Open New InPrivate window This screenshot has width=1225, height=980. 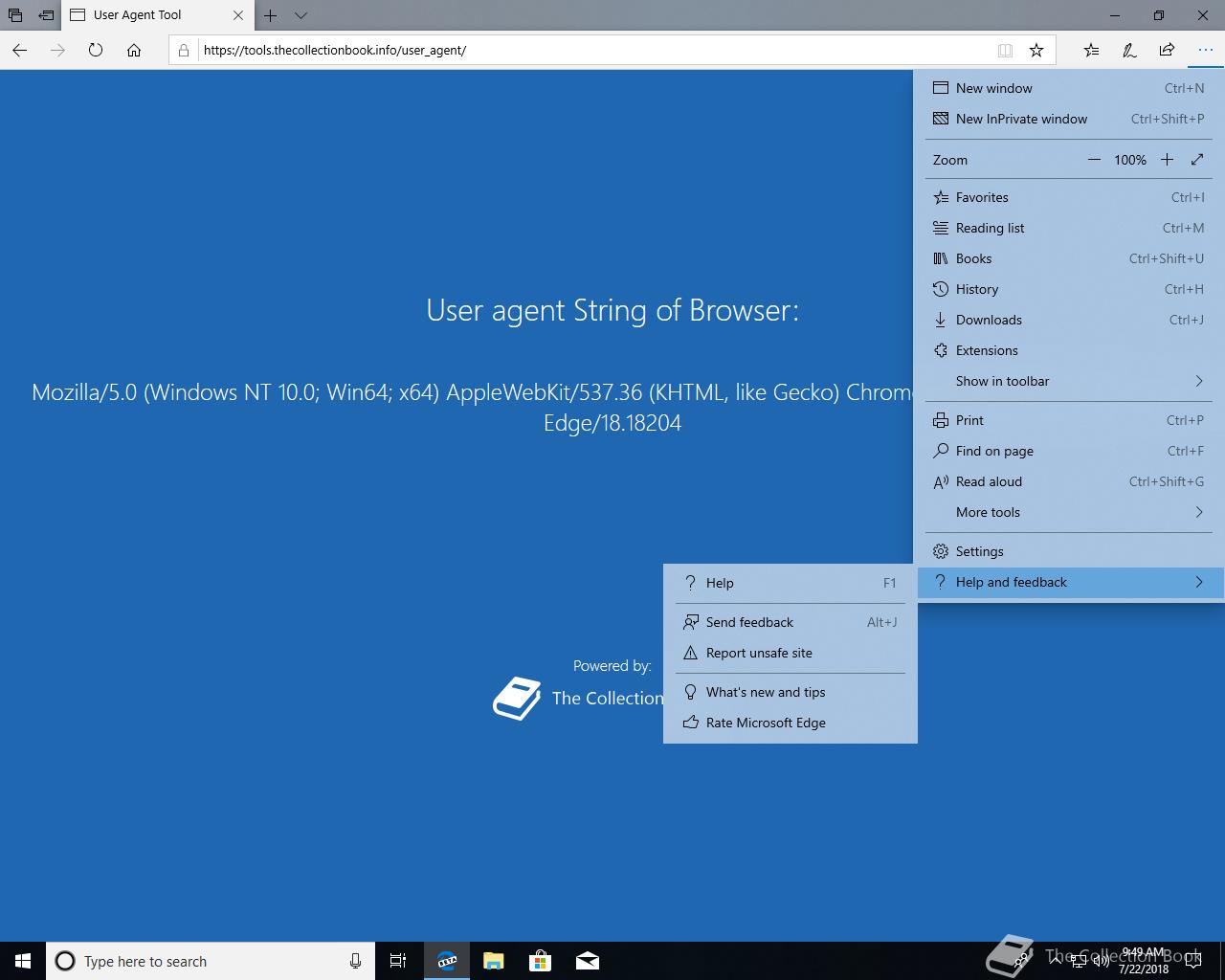1069,119
